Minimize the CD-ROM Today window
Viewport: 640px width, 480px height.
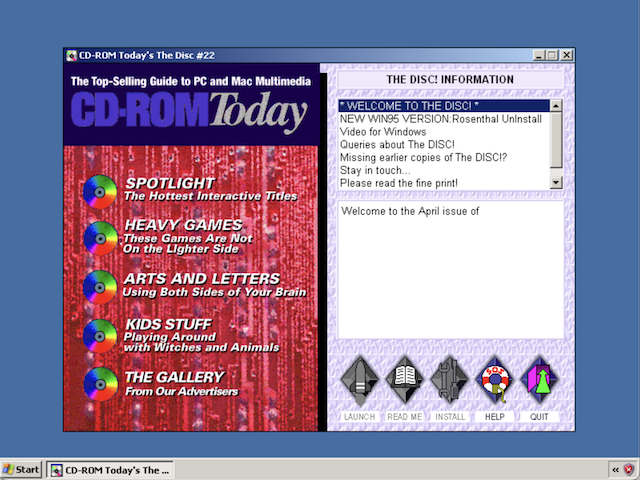pyautogui.click(x=539, y=55)
